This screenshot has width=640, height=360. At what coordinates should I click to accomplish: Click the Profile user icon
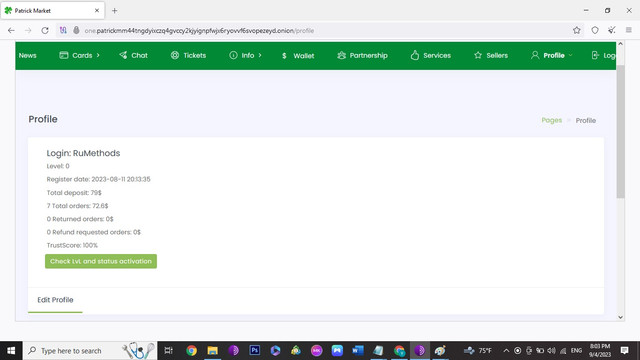(x=535, y=55)
